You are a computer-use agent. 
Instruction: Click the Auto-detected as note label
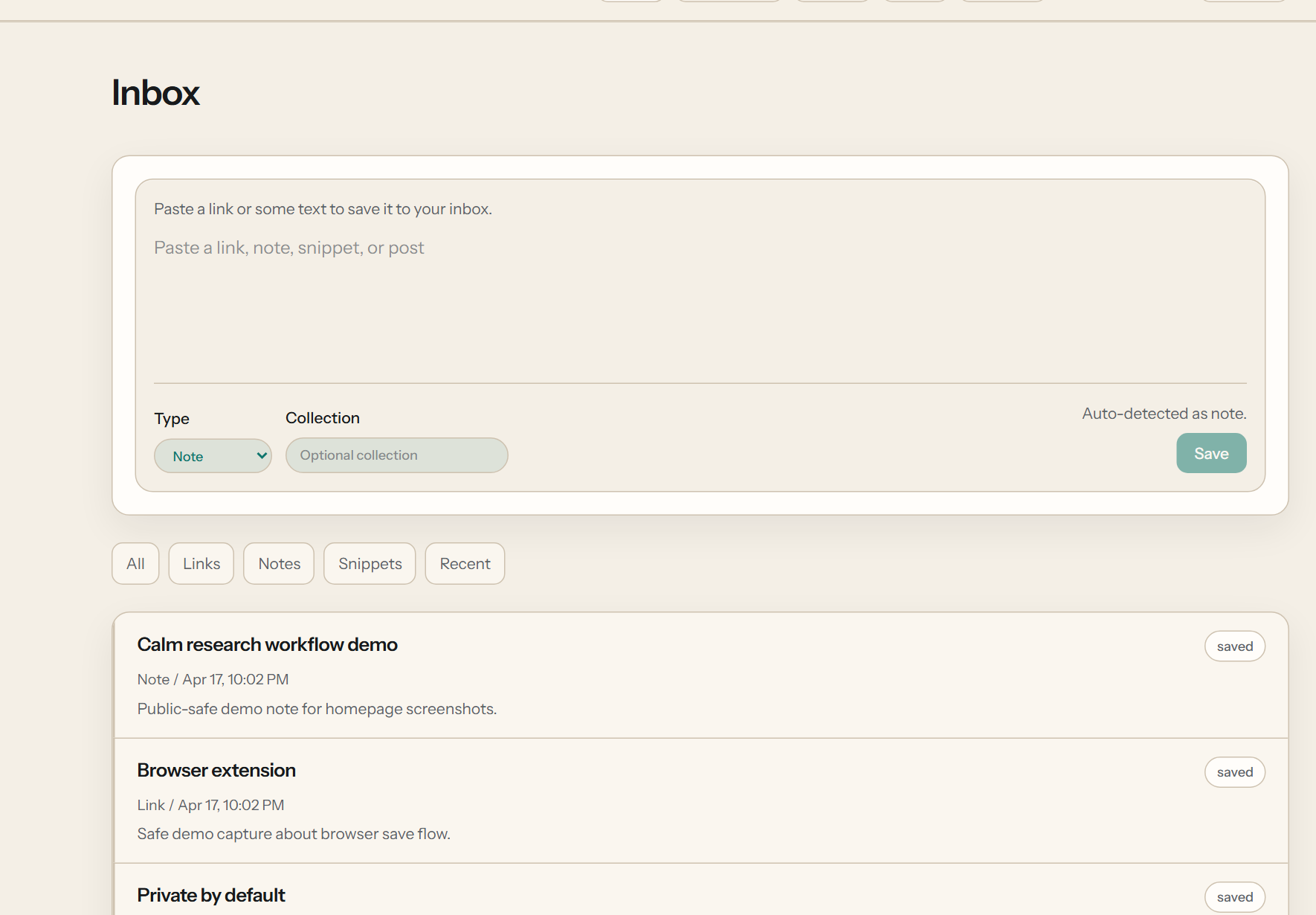(x=1164, y=413)
